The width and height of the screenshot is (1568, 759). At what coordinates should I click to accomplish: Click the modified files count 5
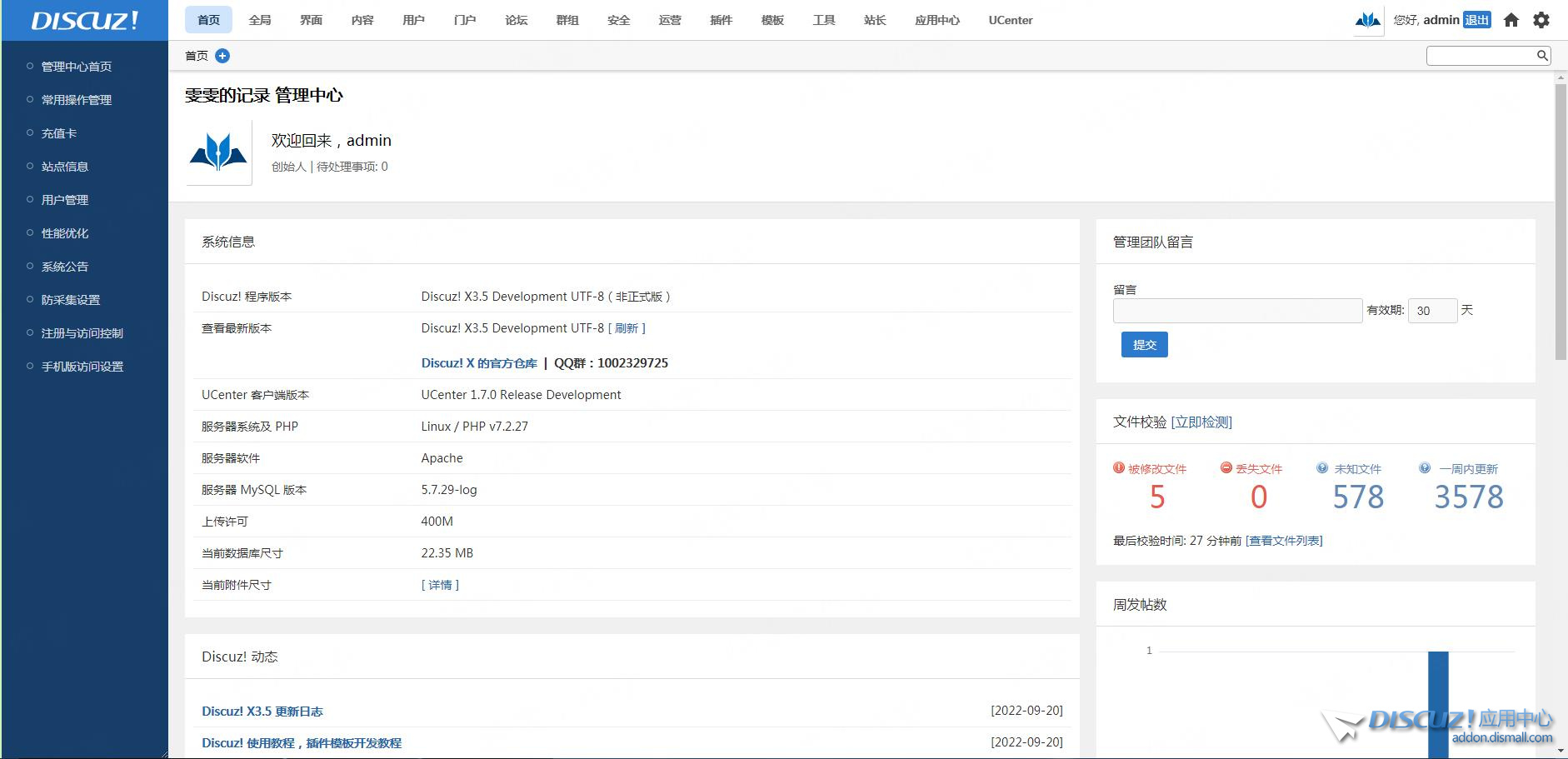pyautogui.click(x=1157, y=497)
